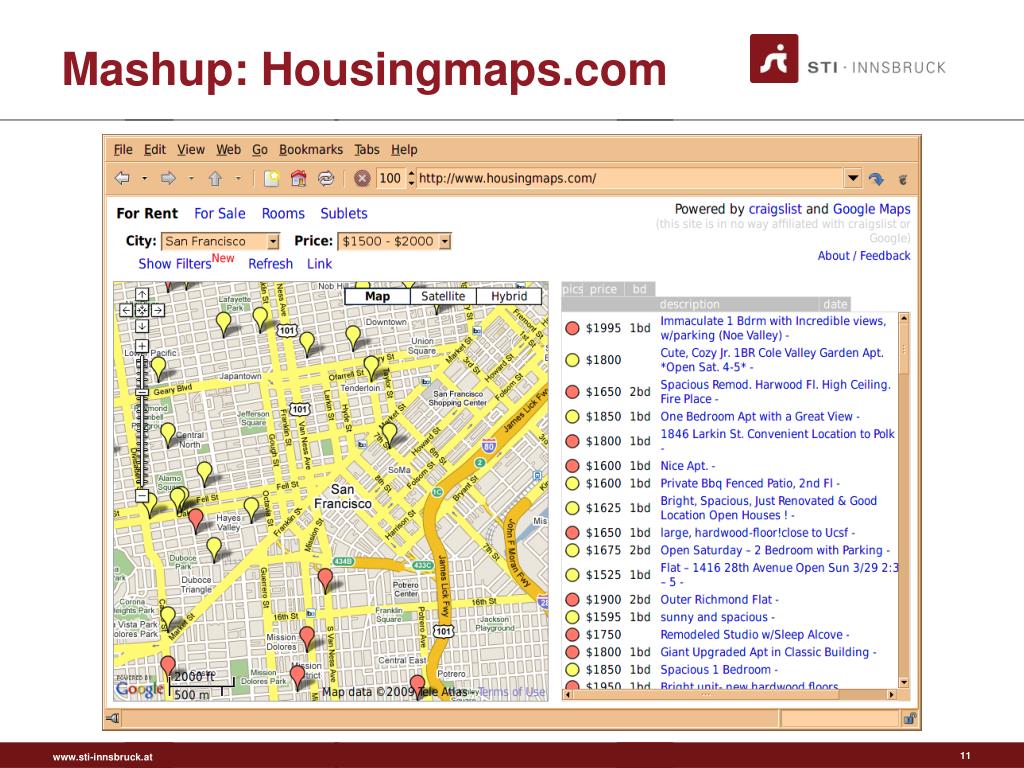
Task: Open the Help menu
Action: [x=404, y=150]
